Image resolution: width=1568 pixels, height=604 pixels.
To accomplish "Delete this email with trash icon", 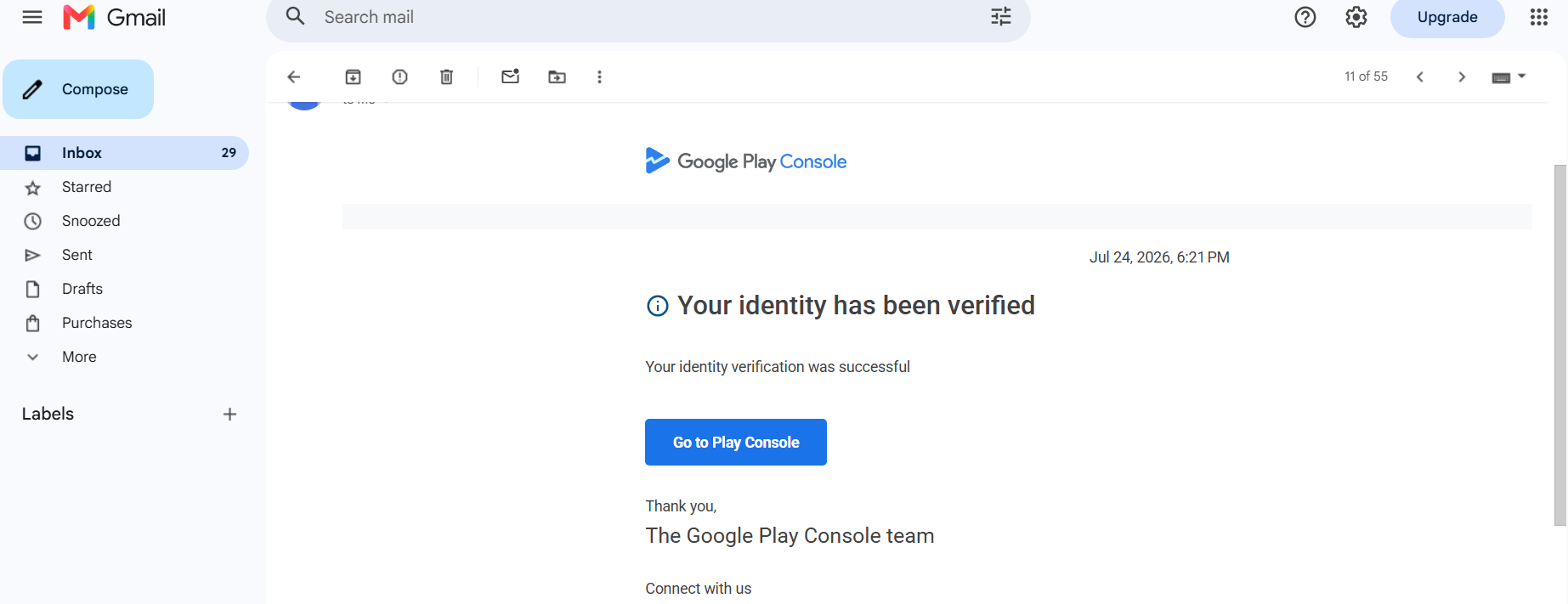I will [446, 77].
